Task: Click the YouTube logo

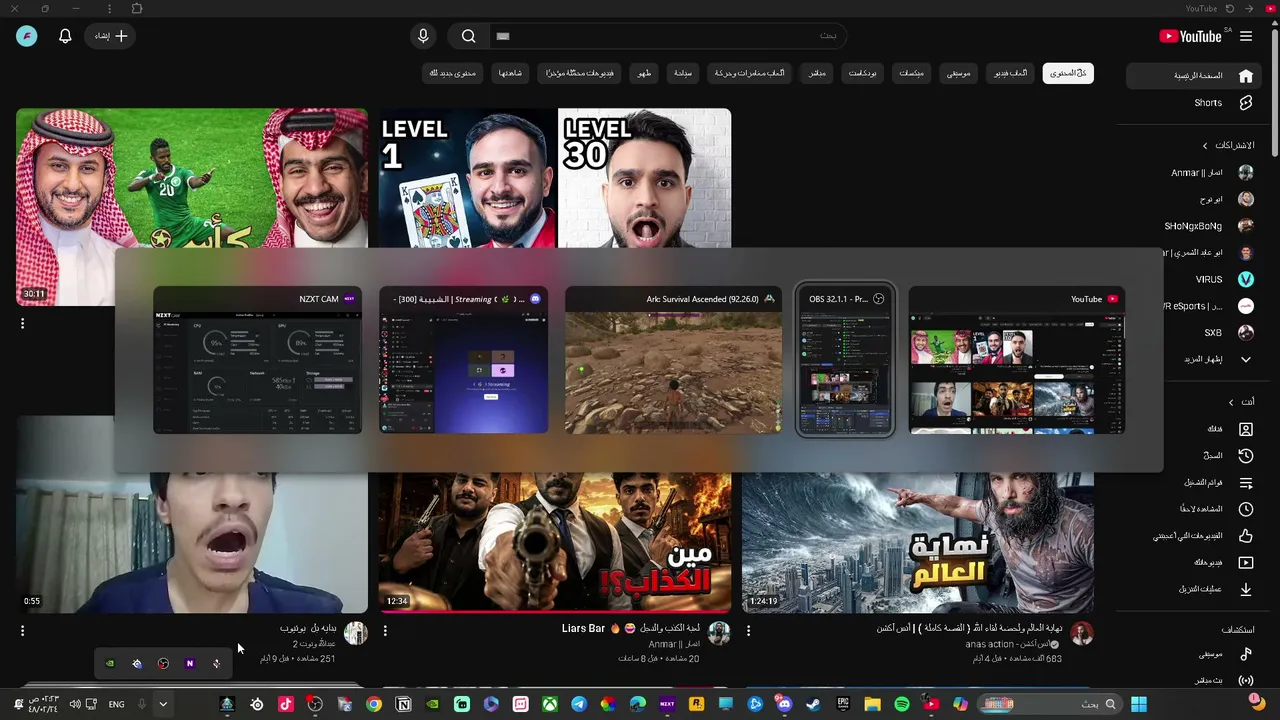Action: click(1190, 36)
